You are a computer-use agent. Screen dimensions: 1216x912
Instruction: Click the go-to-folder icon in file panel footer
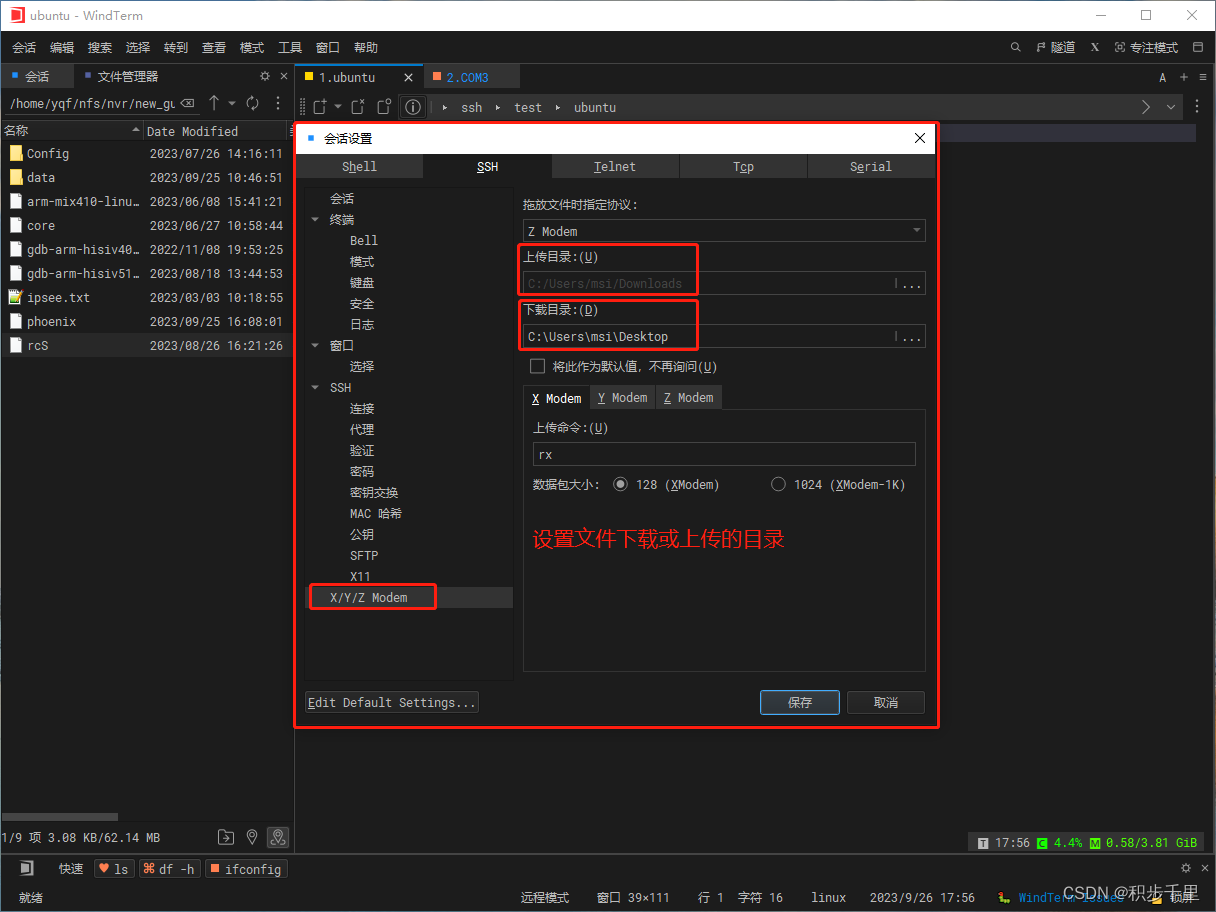(226, 837)
